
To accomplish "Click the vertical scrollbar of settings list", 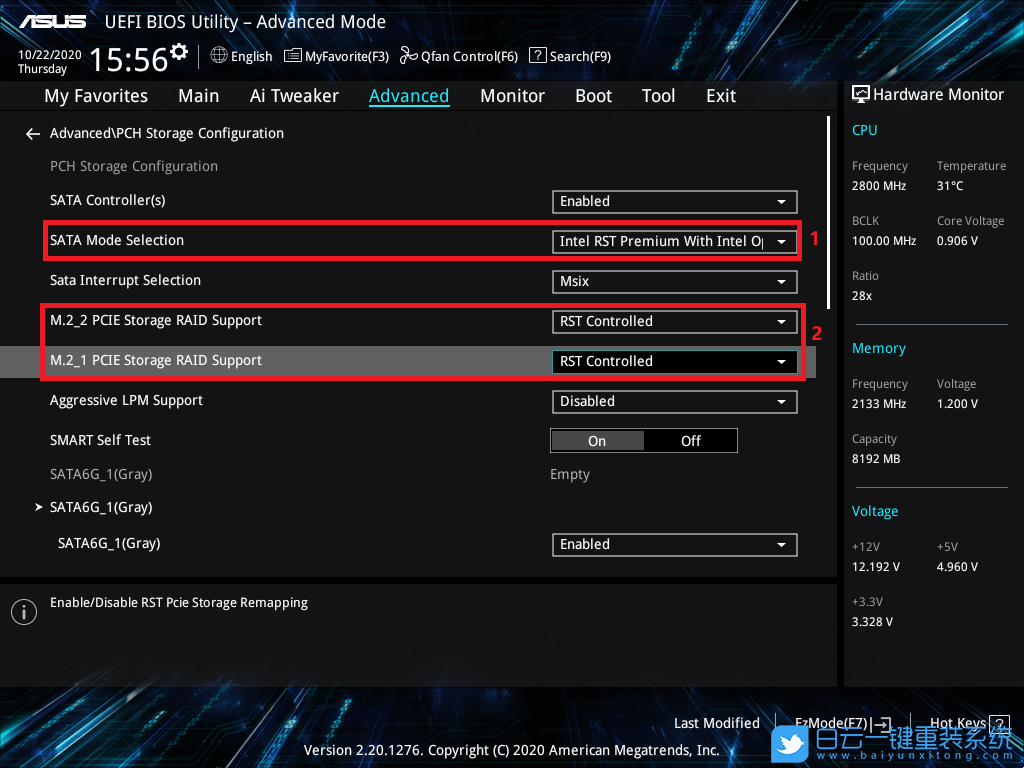I will [828, 210].
